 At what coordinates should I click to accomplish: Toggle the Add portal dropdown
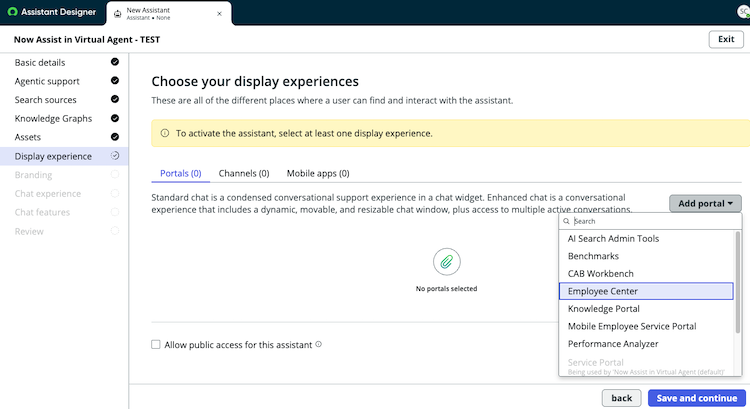705,203
